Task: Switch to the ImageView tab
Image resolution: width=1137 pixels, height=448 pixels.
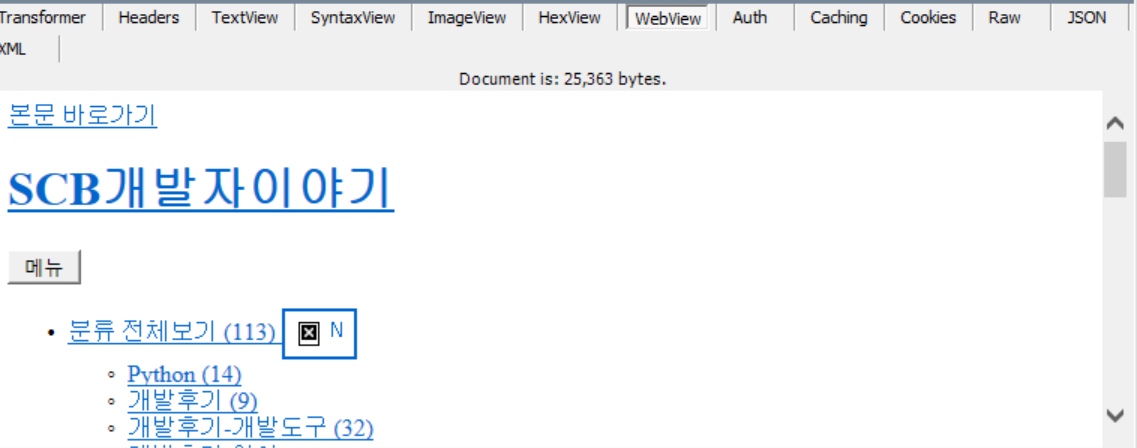Action: click(x=466, y=18)
